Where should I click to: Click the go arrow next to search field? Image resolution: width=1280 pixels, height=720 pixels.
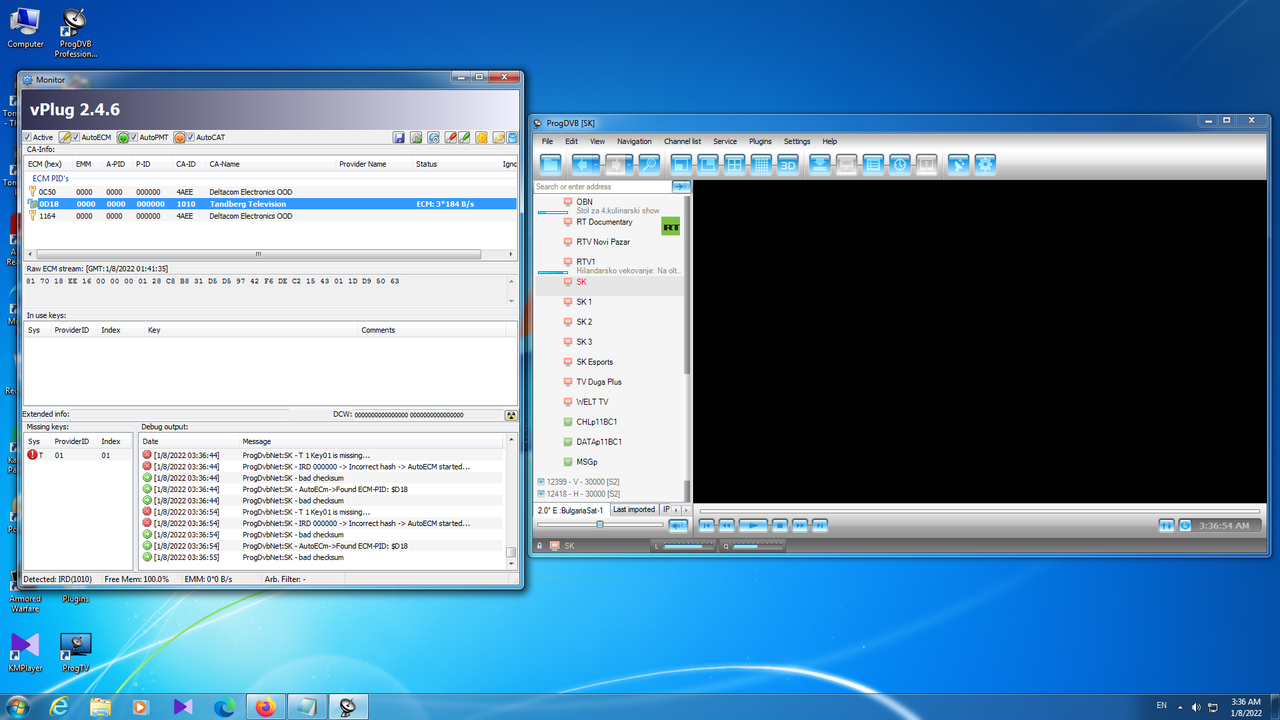681,187
